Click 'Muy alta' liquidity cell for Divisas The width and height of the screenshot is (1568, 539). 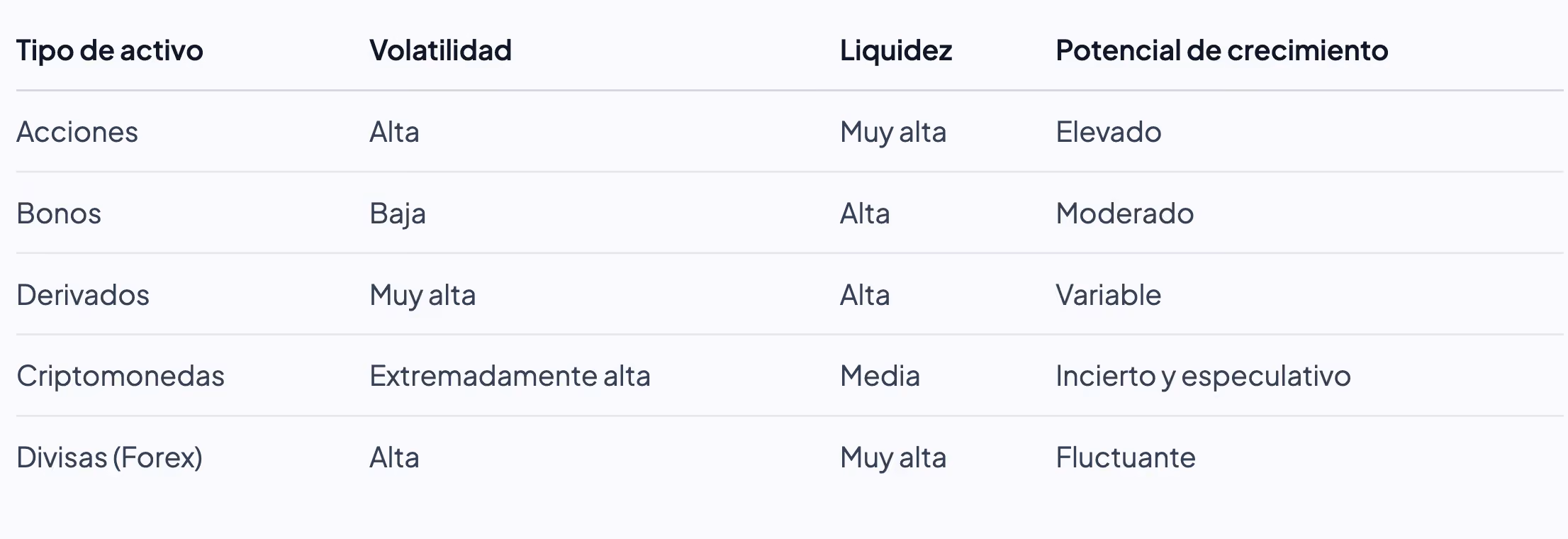tap(893, 457)
